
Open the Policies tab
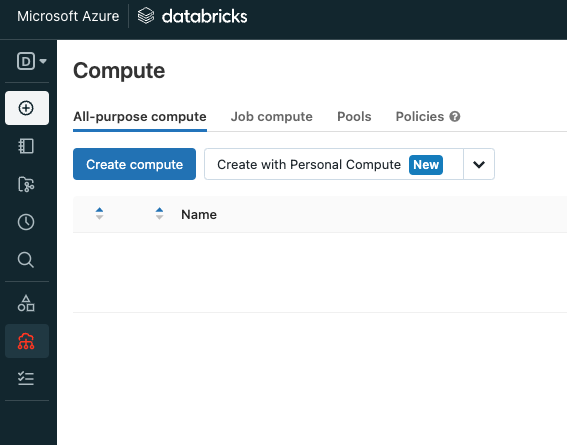coord(419,117)
